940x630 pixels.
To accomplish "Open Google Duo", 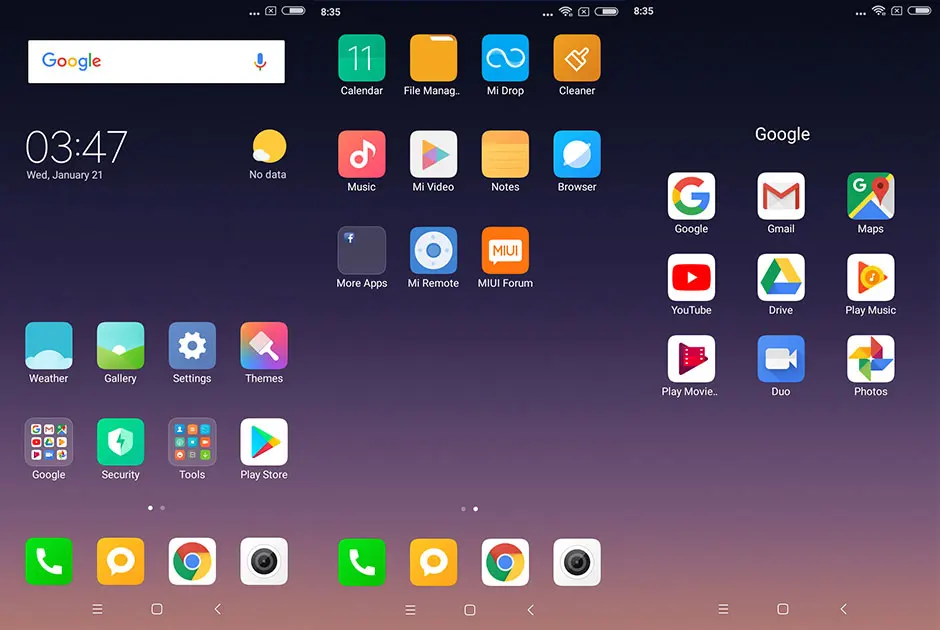I will coord(780,357).
